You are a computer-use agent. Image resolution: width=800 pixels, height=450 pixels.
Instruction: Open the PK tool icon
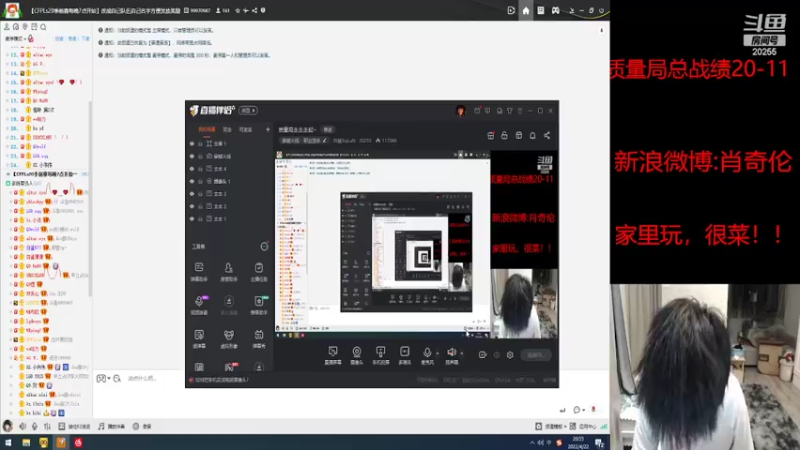[x=230, y=367]
